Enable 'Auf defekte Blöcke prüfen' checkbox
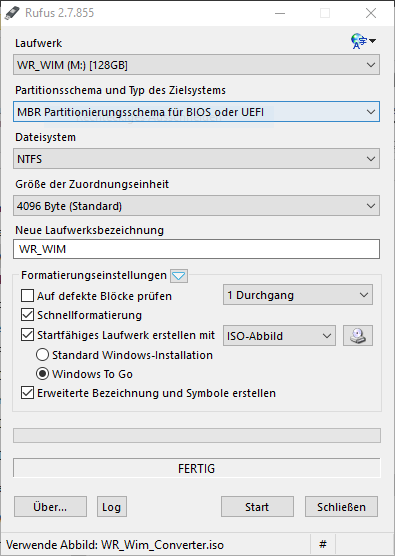The image size is (395, 556). (28, 296)
